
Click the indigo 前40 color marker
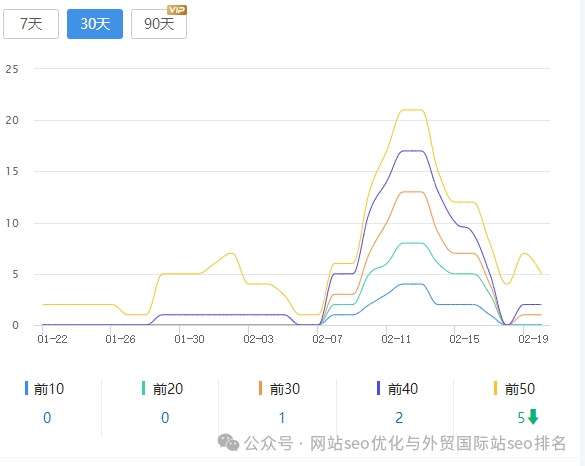coord(378,388)
